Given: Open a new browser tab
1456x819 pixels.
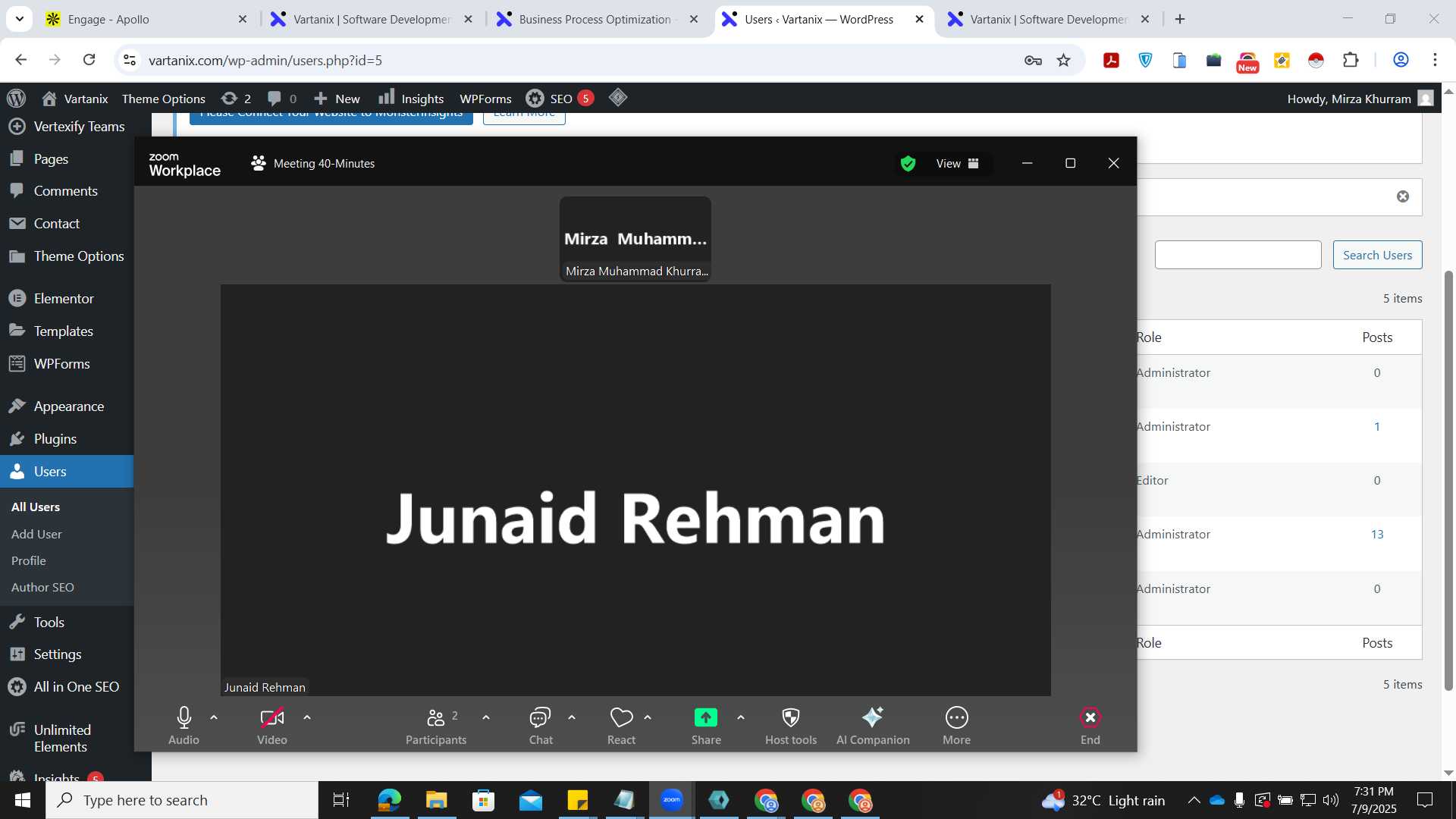Looking at the screenshot, I should [1180, 19].
